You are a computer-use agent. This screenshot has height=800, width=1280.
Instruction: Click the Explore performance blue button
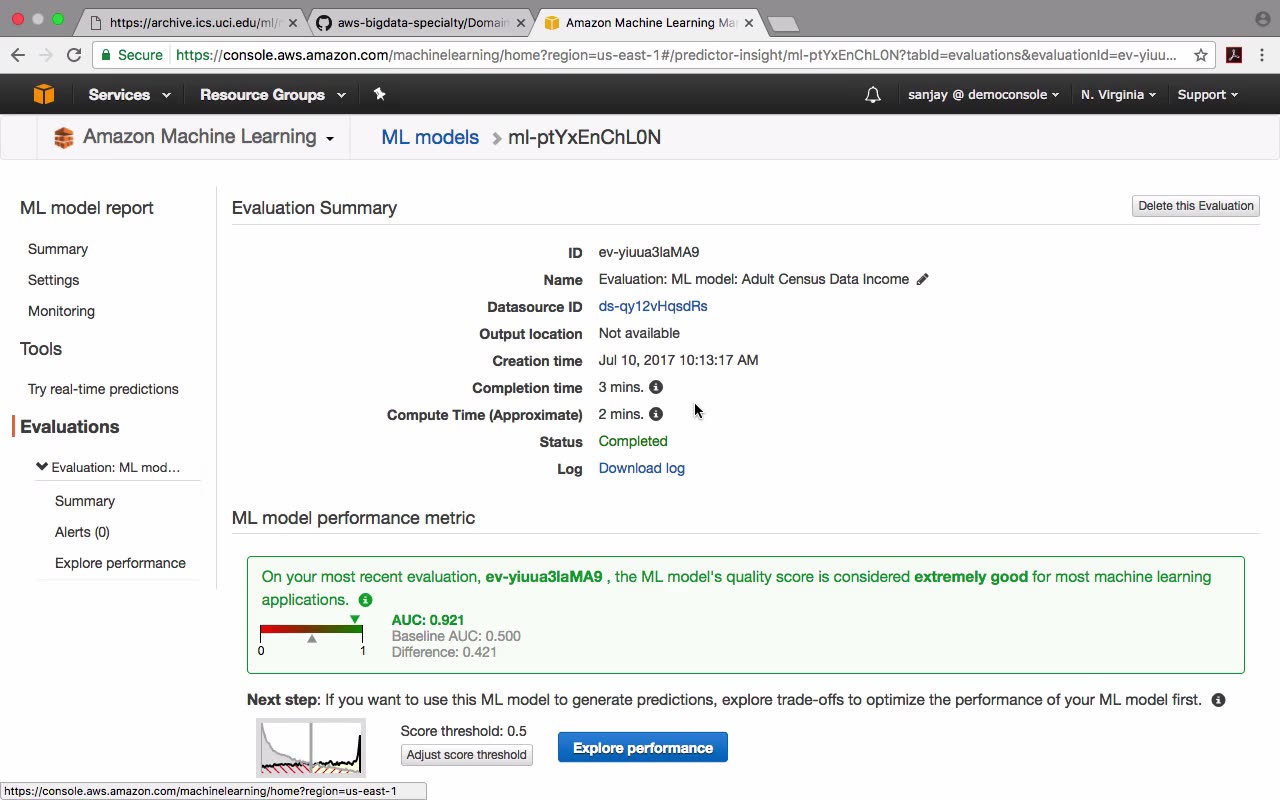[643, 748]
